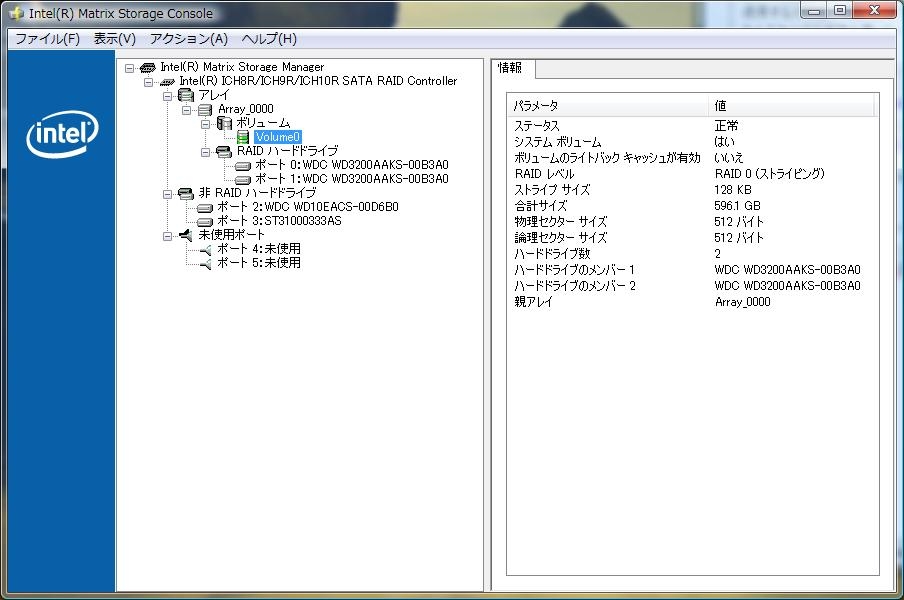This screenshot has height=600, width=904.
Task: Select ポート 2: WDC WD10EACS-00D6B0
Action: pyautogui.click(x=307, y=207)
